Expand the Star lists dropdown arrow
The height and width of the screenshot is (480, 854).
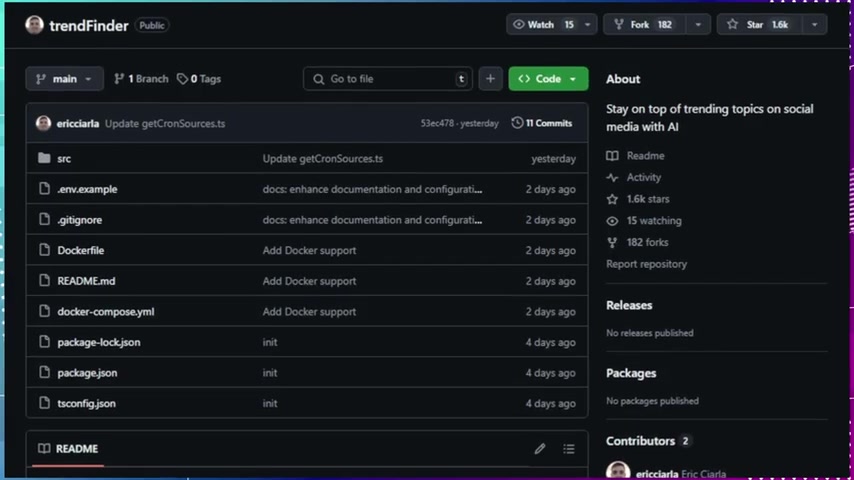(814, 25)
